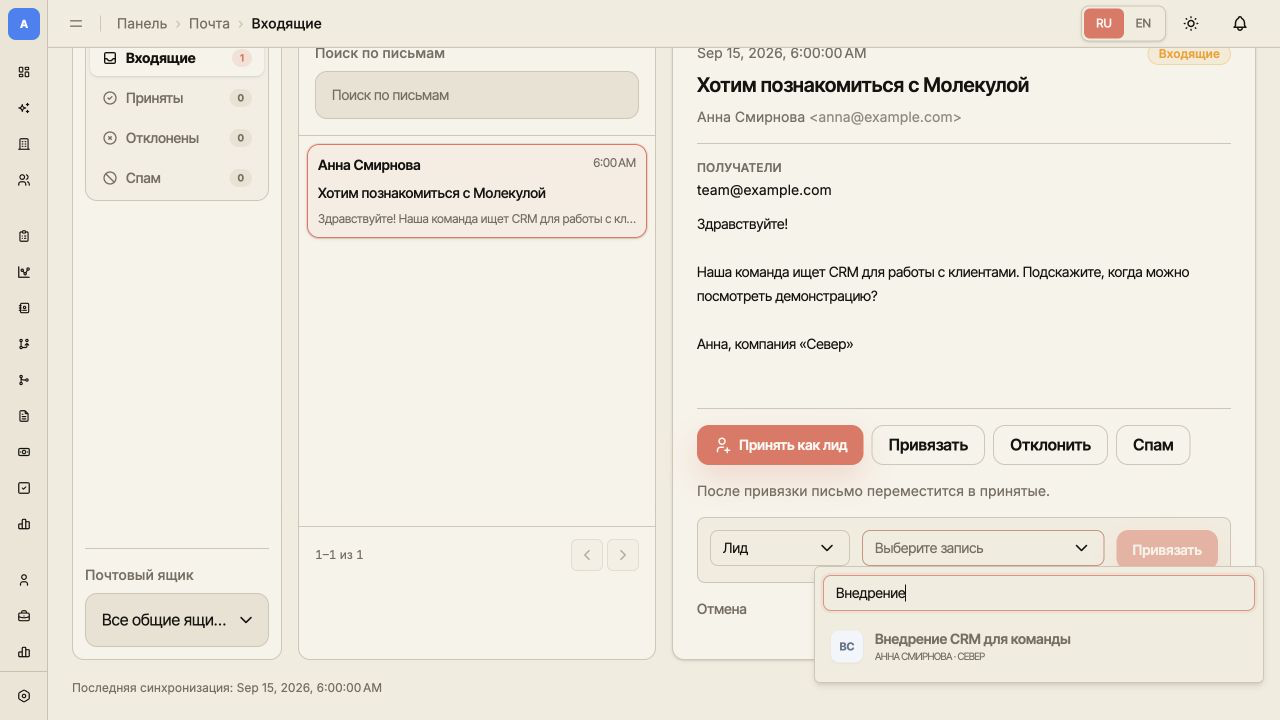Image resolution: width=1280 pixels, height=720 pixels.
Task: Click the Отклонить button
Action: 1050,445
